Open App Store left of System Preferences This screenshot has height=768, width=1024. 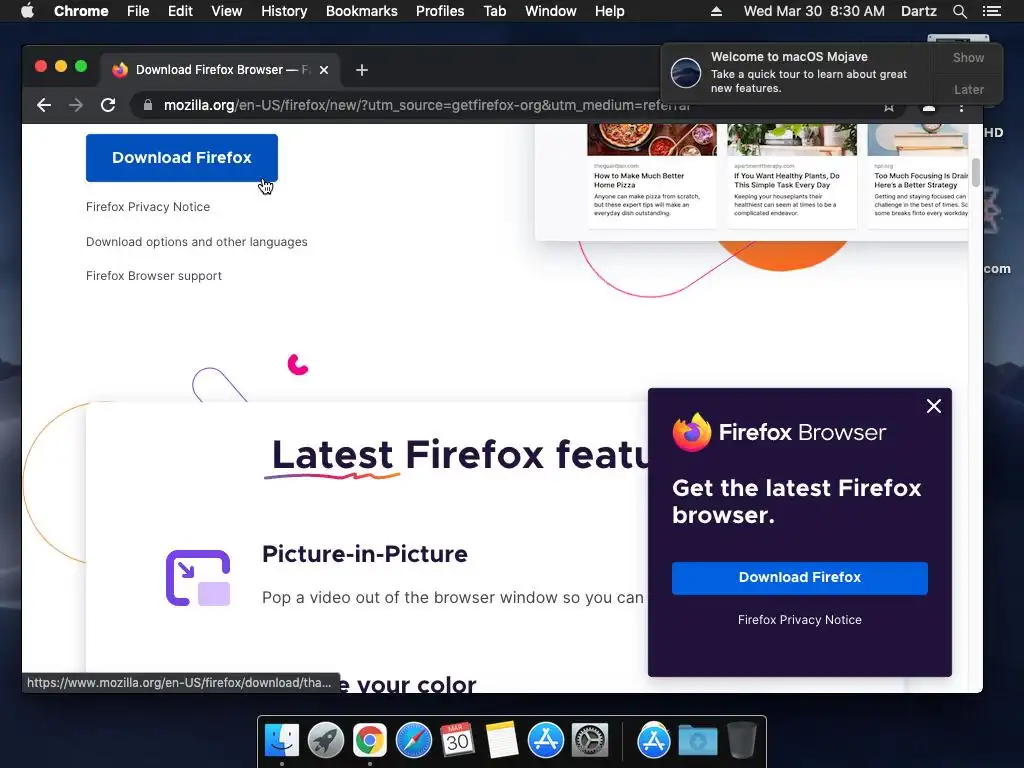(546, 741)
